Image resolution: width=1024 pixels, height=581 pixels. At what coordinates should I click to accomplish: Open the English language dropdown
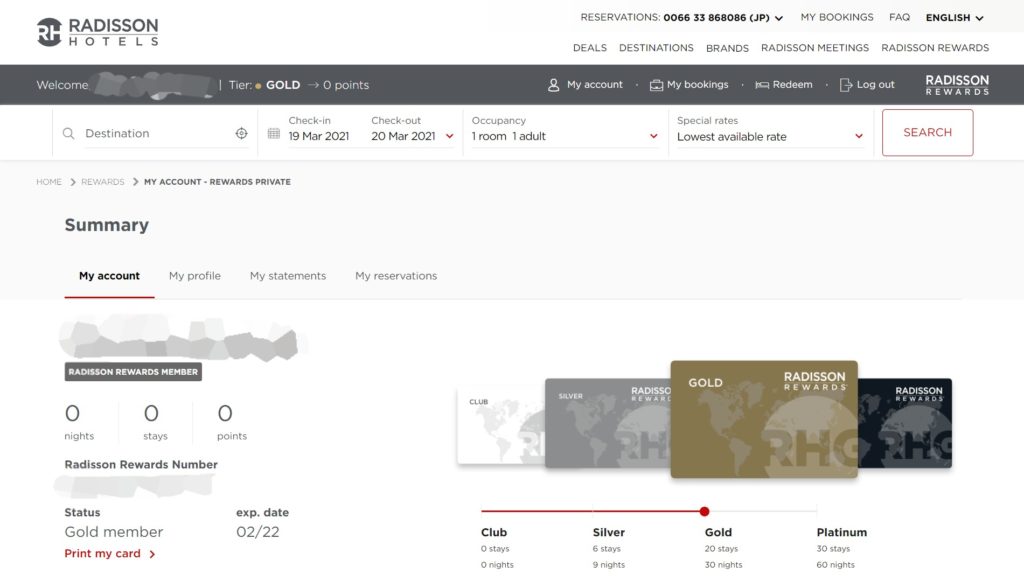pyautogui.click(x=954, y=18)
